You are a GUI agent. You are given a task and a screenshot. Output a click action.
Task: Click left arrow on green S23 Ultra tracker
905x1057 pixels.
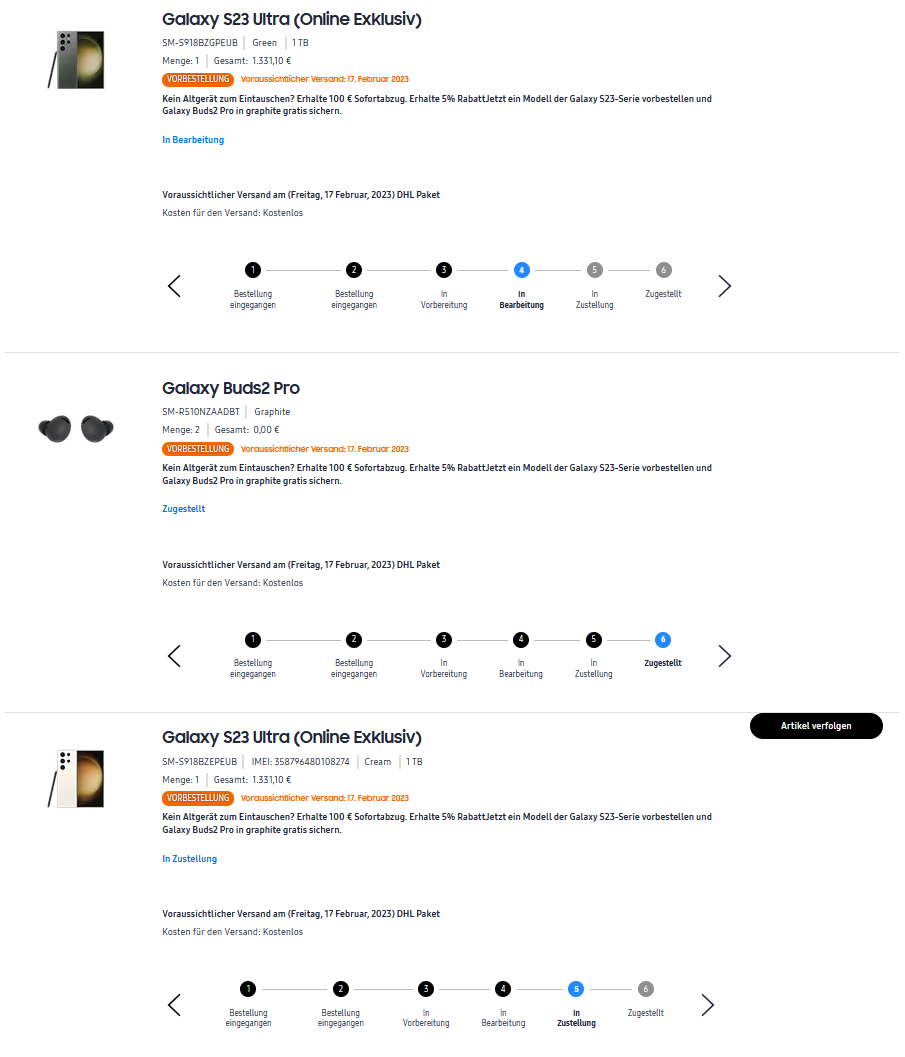[174, 287]
